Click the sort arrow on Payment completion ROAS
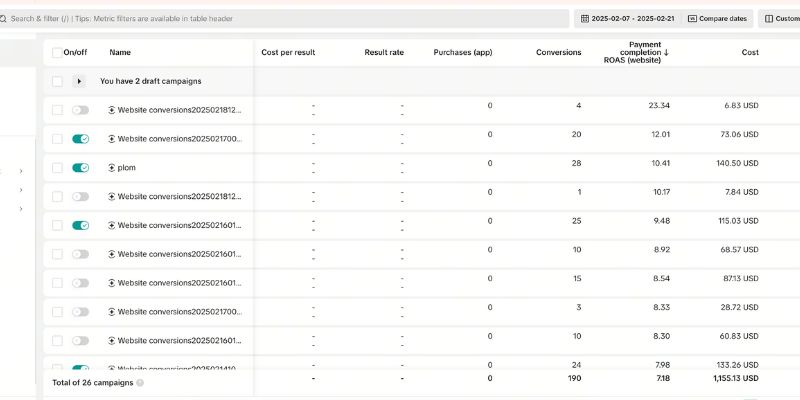 [x=666, y=52]
